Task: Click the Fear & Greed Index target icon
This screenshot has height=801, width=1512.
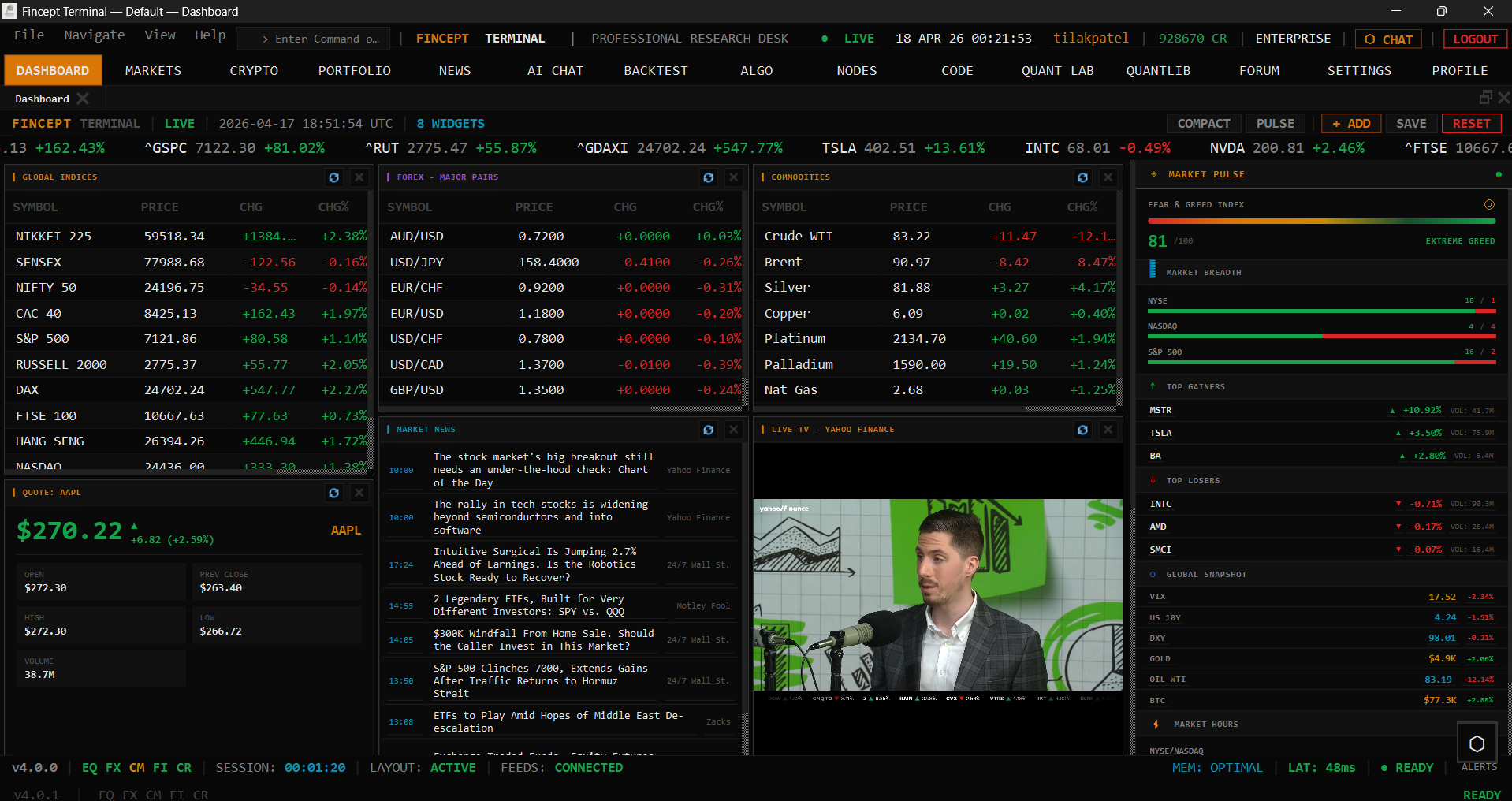Action: pyautogui.click(x=1489, y=204)
